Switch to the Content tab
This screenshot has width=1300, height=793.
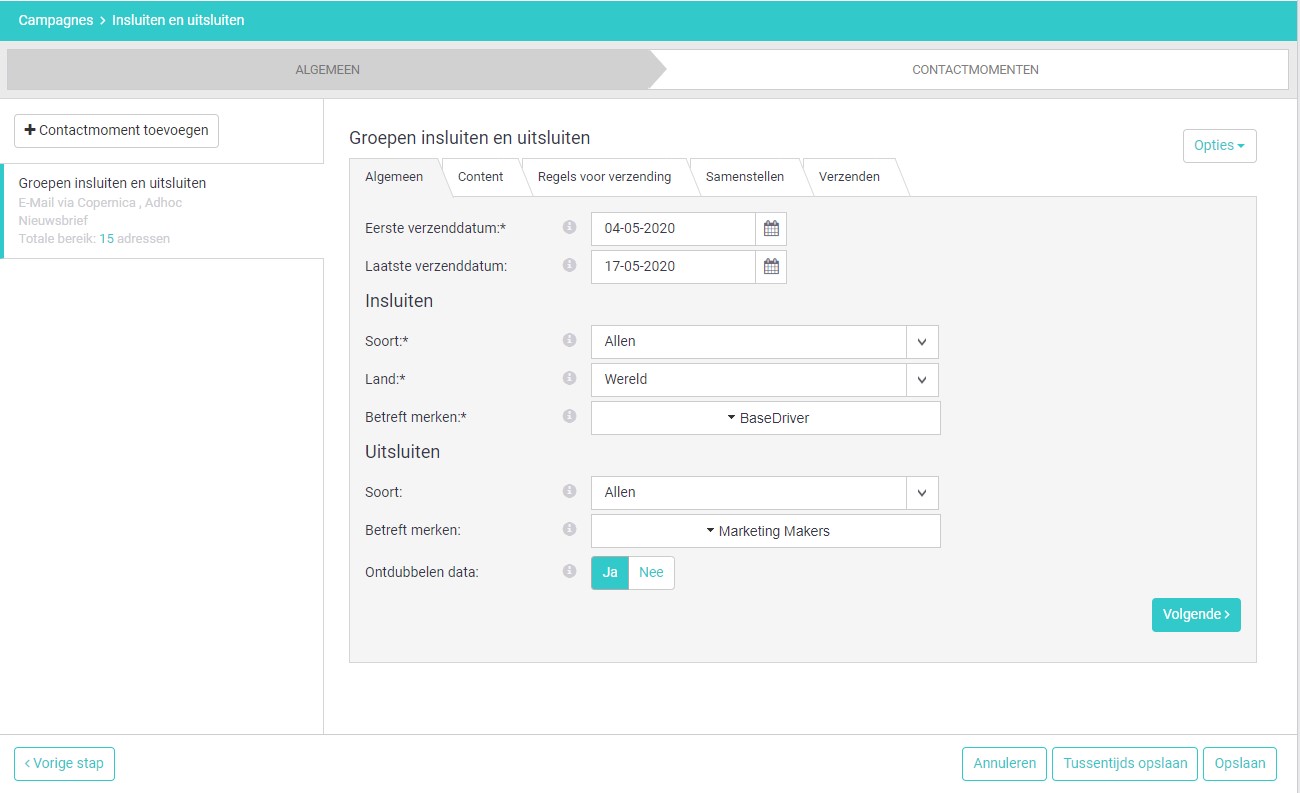480,177
